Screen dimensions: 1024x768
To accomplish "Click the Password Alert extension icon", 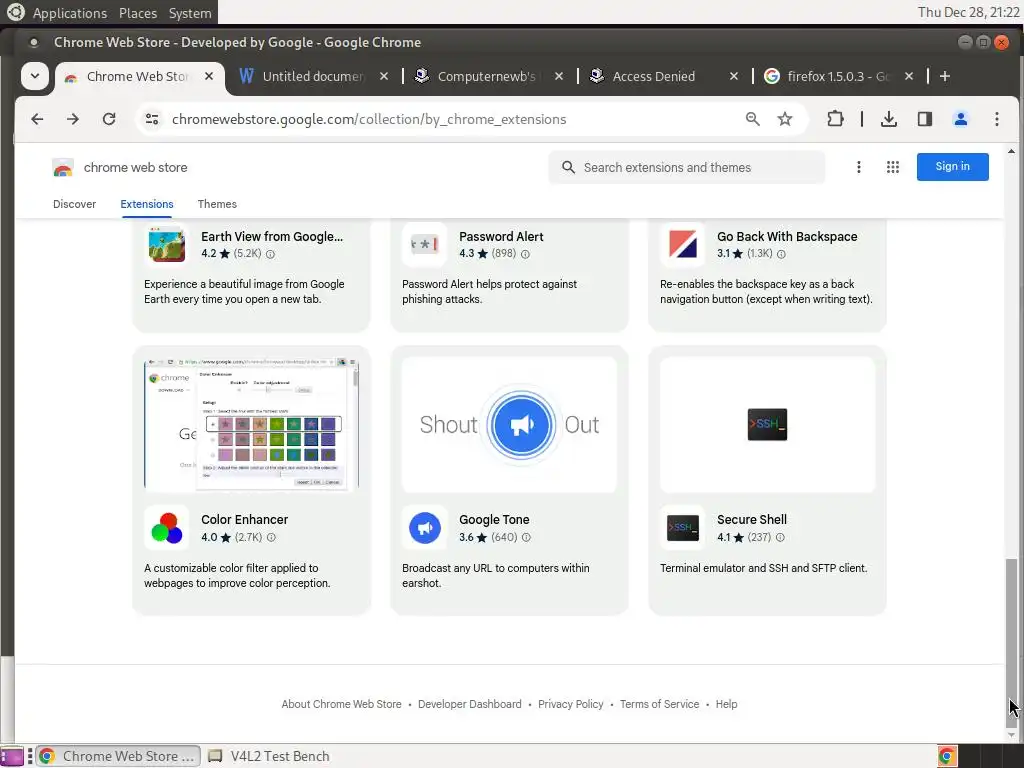I will [x=424, y=244].
